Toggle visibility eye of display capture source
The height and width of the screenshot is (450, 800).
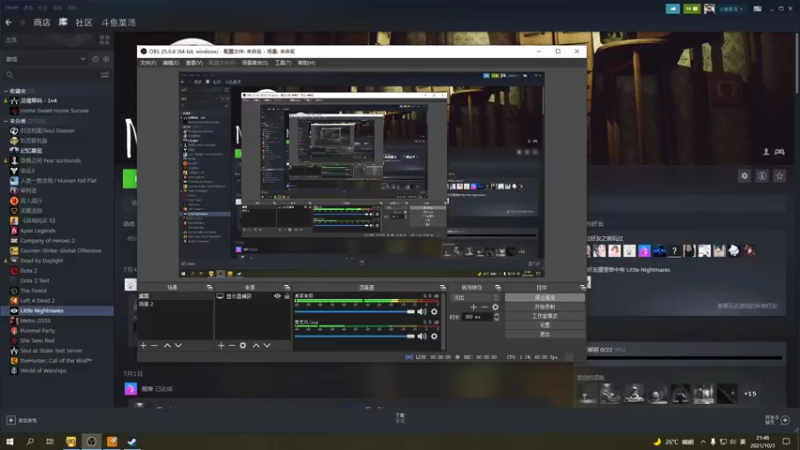tap(277, 296)
